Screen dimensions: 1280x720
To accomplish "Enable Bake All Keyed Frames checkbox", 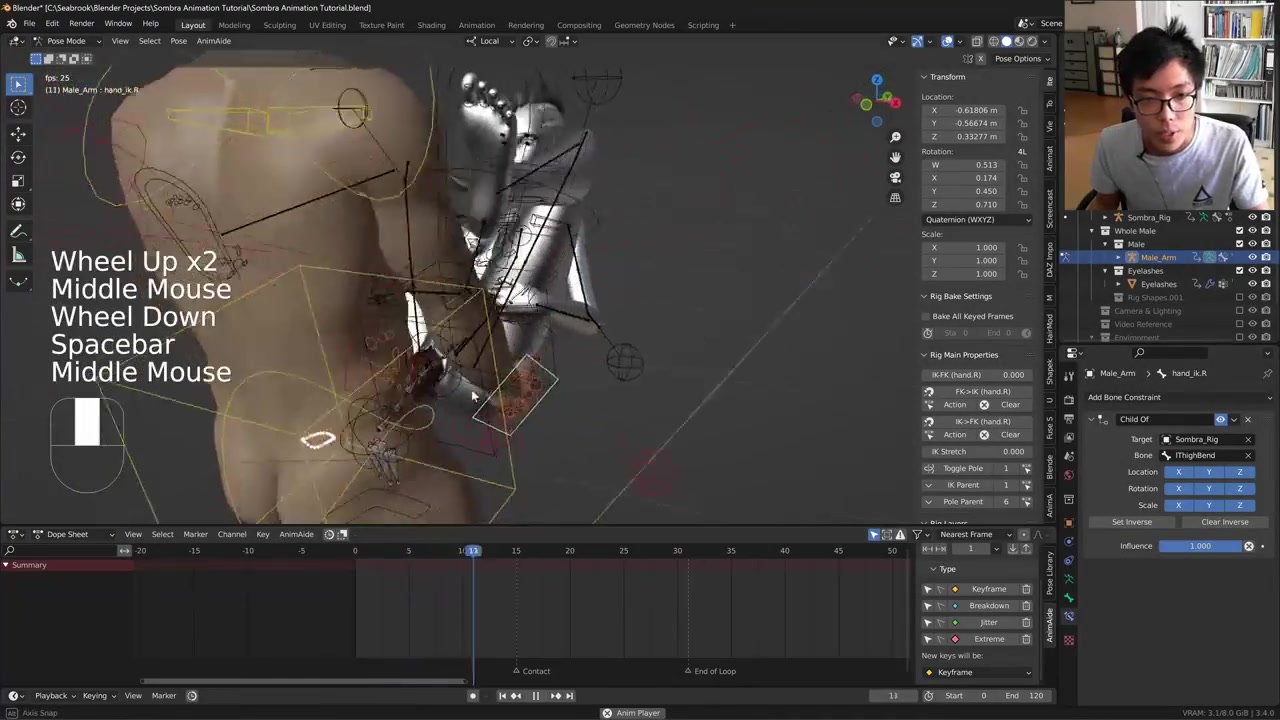I will (x=927, y=316).
